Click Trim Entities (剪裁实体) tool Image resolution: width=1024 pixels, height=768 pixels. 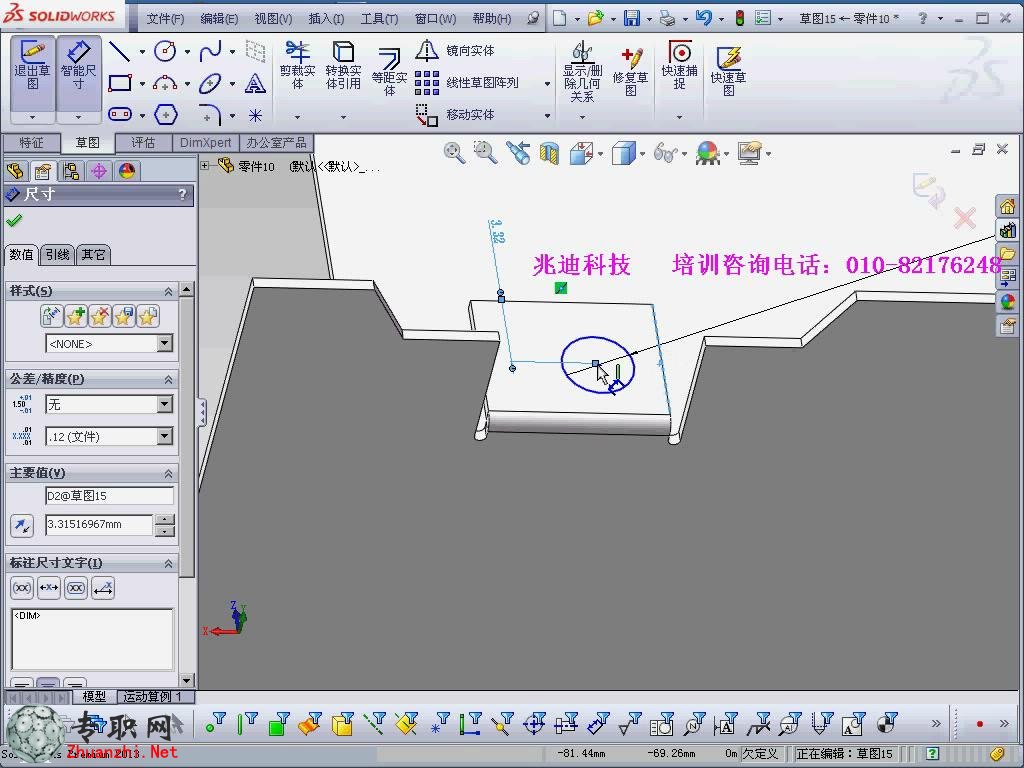(297, 65)
